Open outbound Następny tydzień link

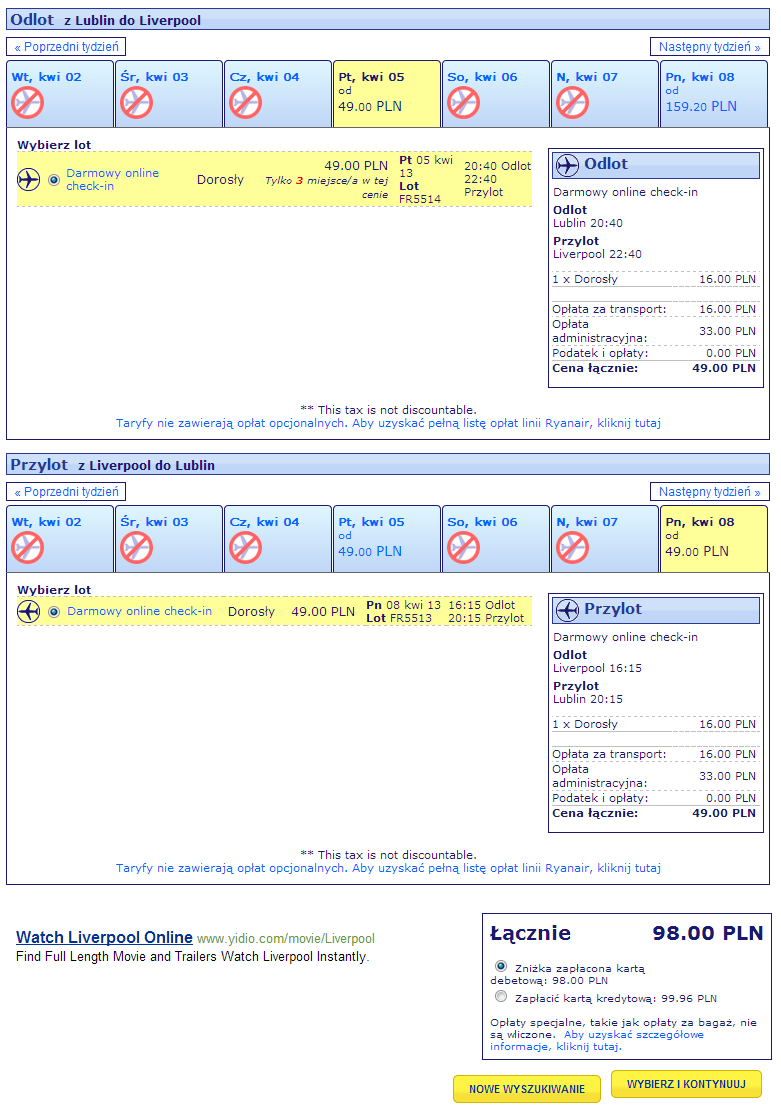709,47
